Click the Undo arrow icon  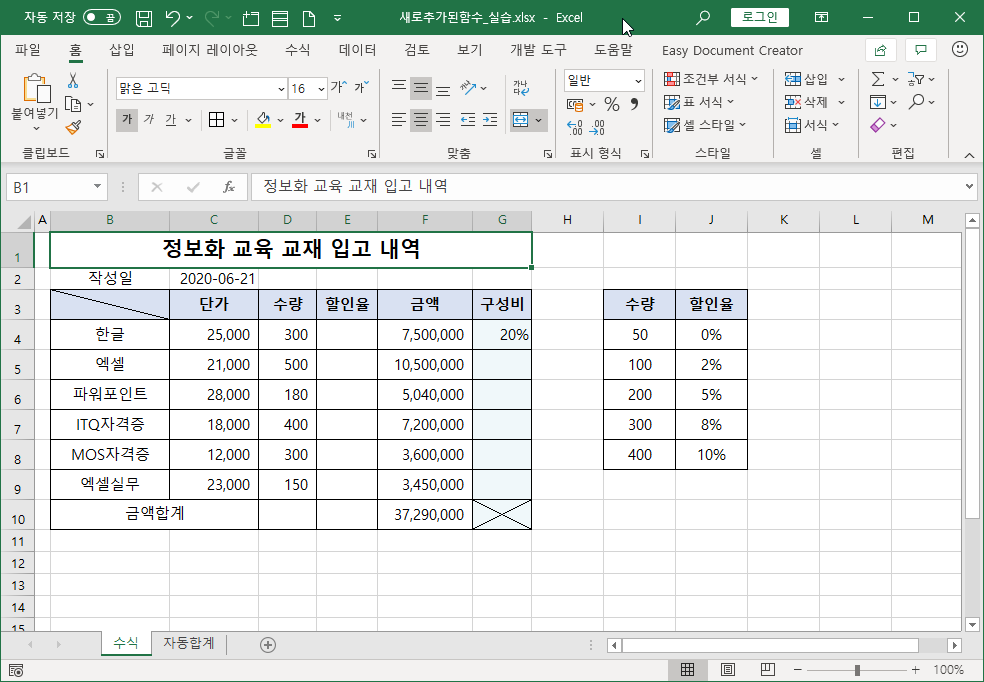click(x=173, y=18)
